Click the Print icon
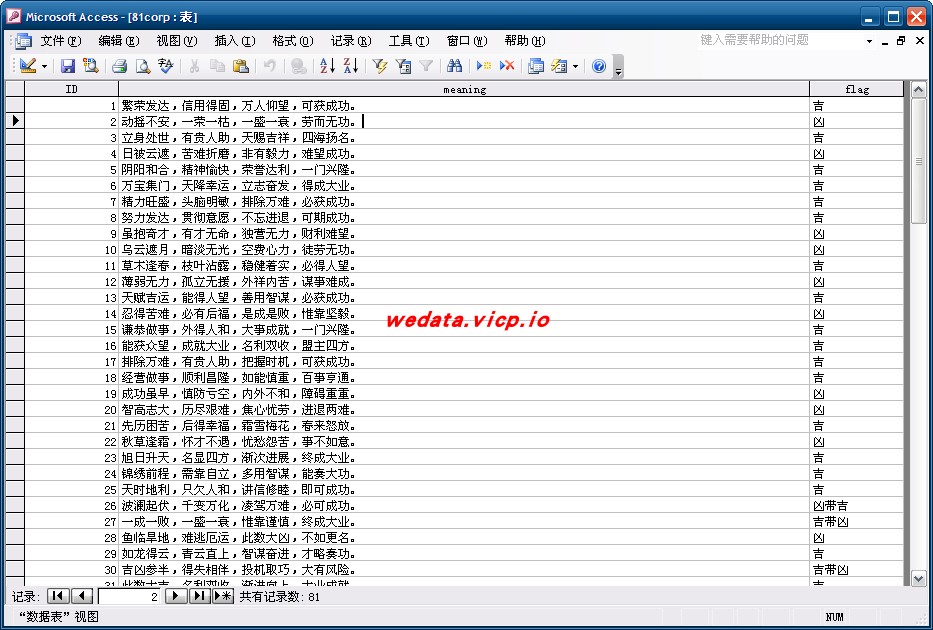933x630 pixels. tap(120, 66)
